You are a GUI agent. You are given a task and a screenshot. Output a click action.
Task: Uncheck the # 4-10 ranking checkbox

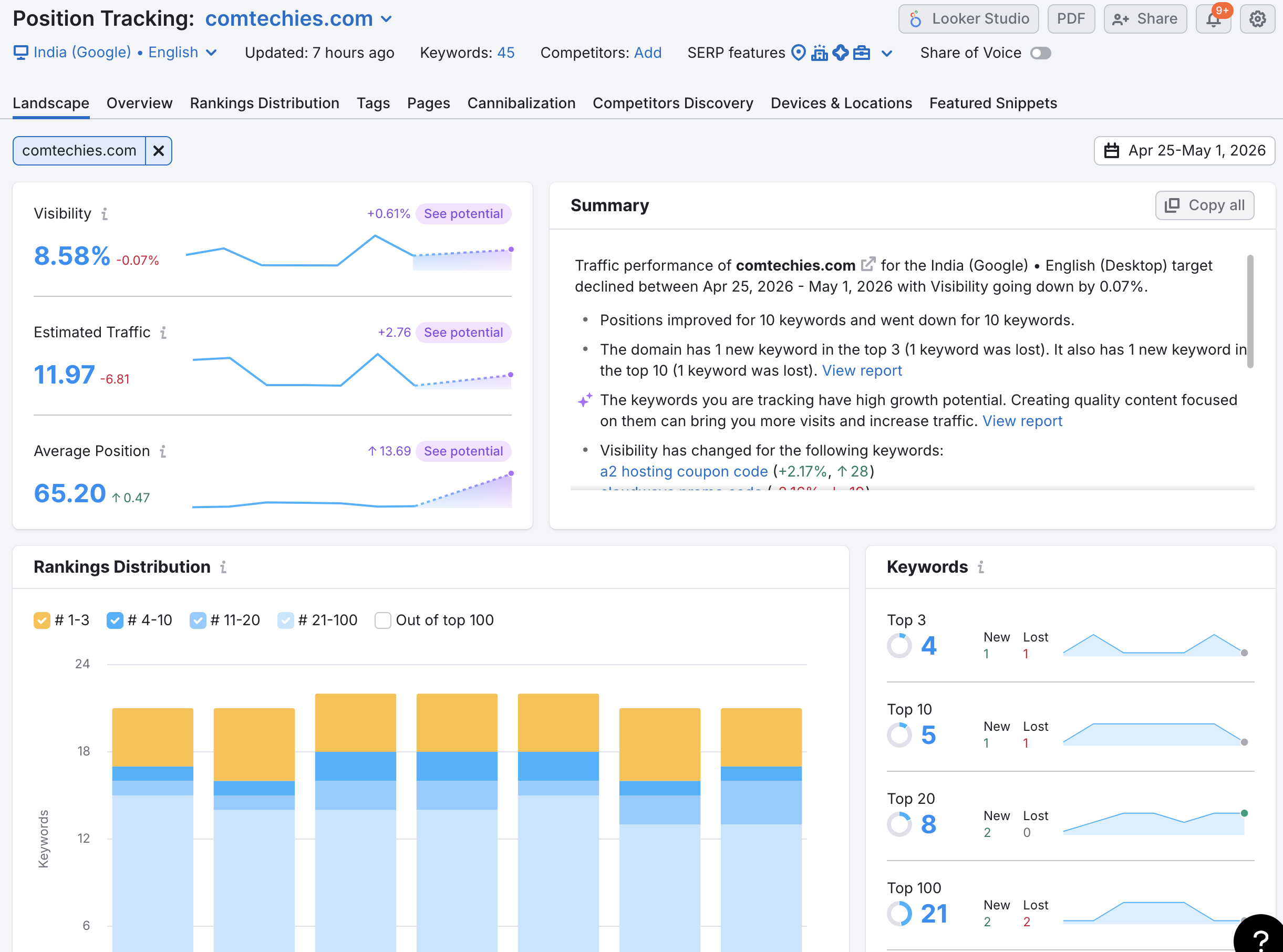(x=115, y=620)
